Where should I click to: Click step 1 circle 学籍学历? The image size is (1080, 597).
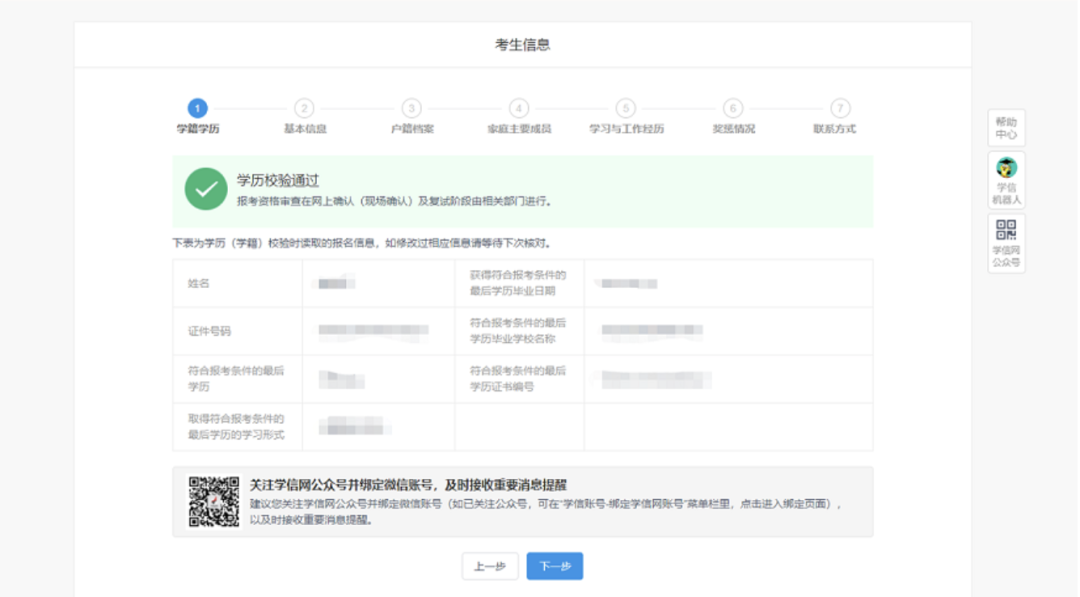point(198,108)
